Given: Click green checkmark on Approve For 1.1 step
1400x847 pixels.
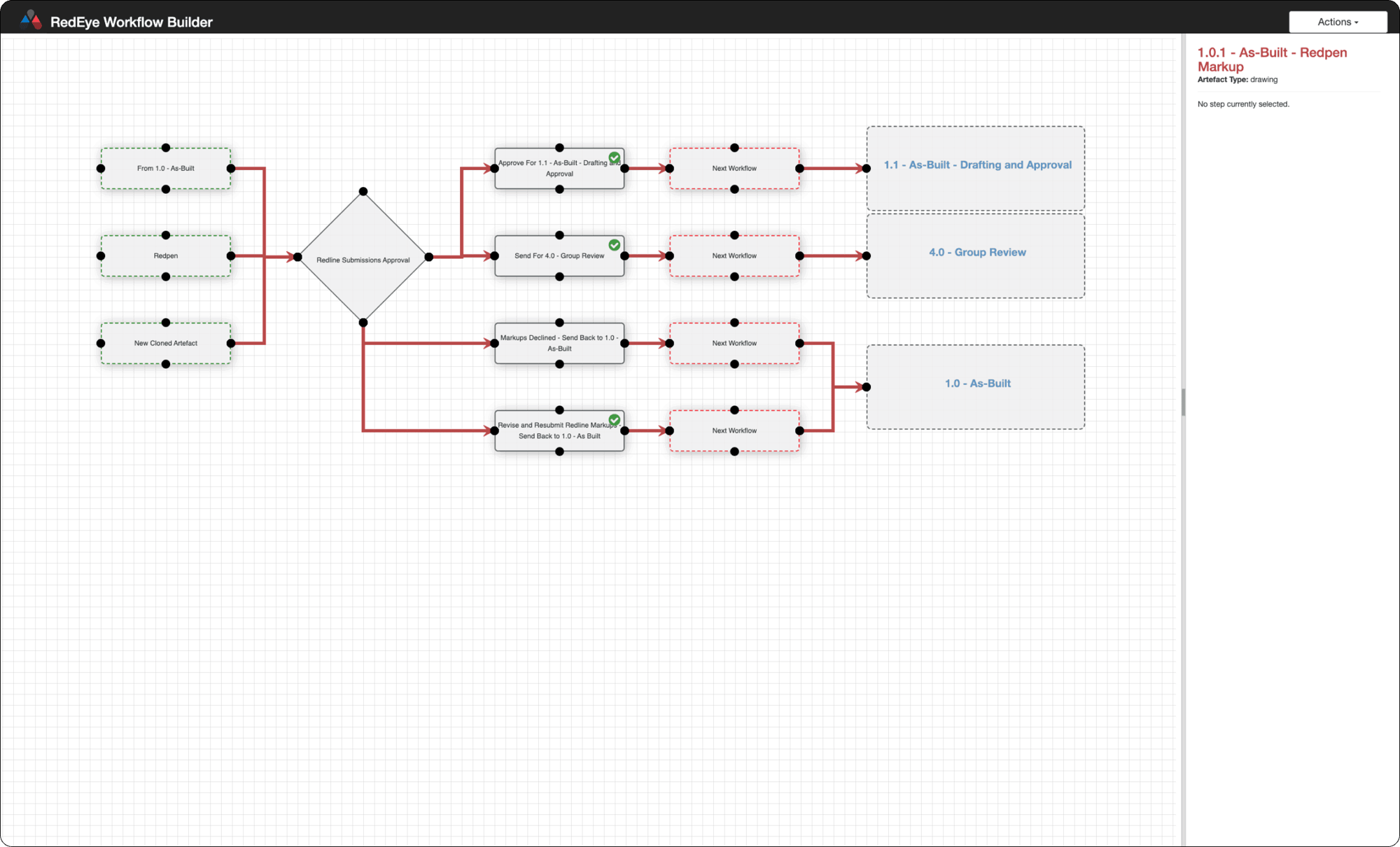Looking at the screenshot, I should click(615, 157).
